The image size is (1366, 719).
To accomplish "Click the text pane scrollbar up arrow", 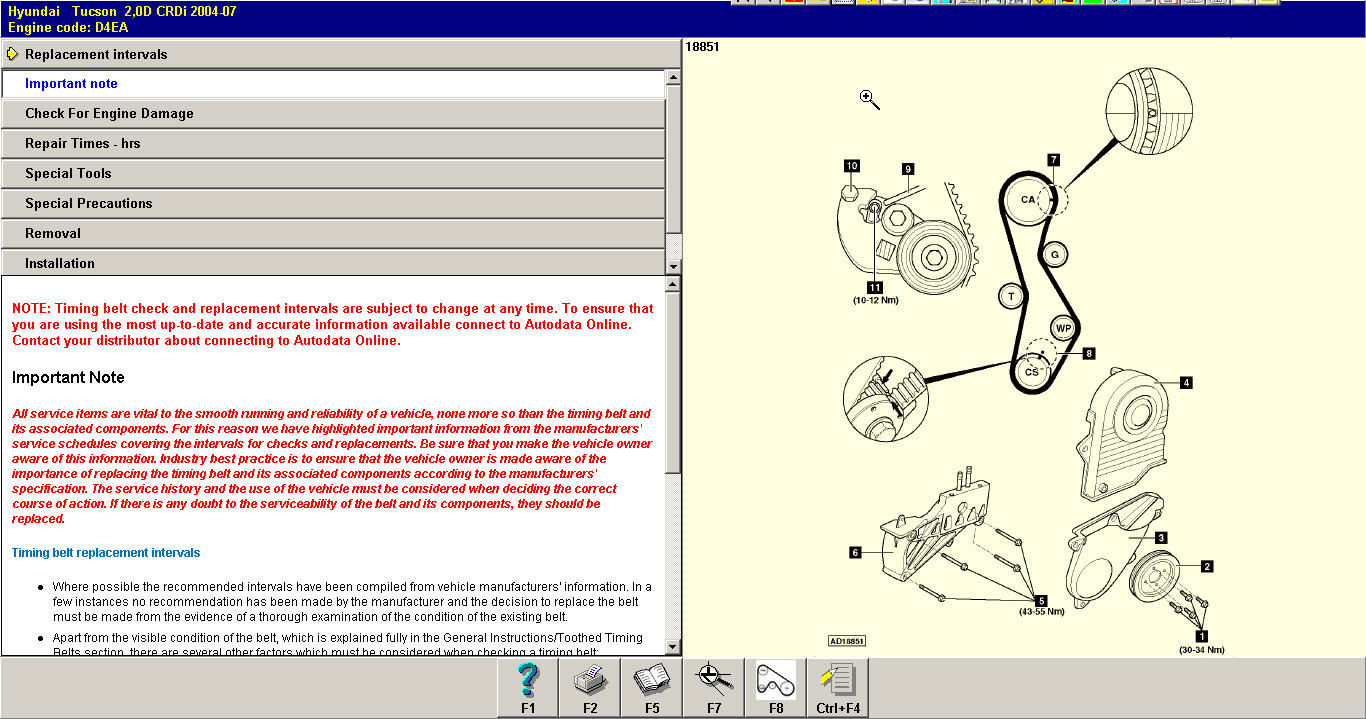I will pyautogui.click(x=673, y=285).
